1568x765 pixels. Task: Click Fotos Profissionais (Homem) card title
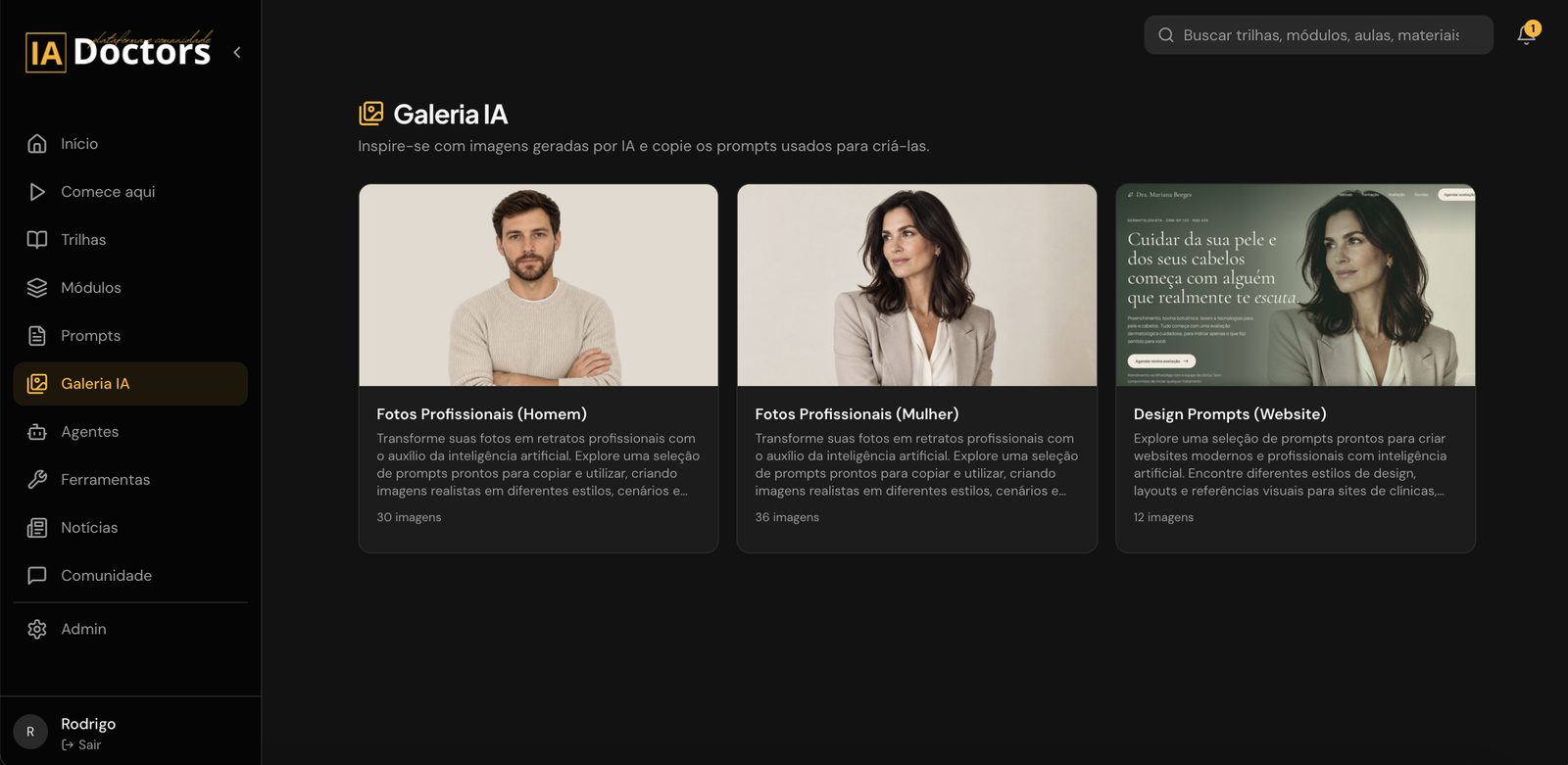pyautogui.click(x=482, y=414)
